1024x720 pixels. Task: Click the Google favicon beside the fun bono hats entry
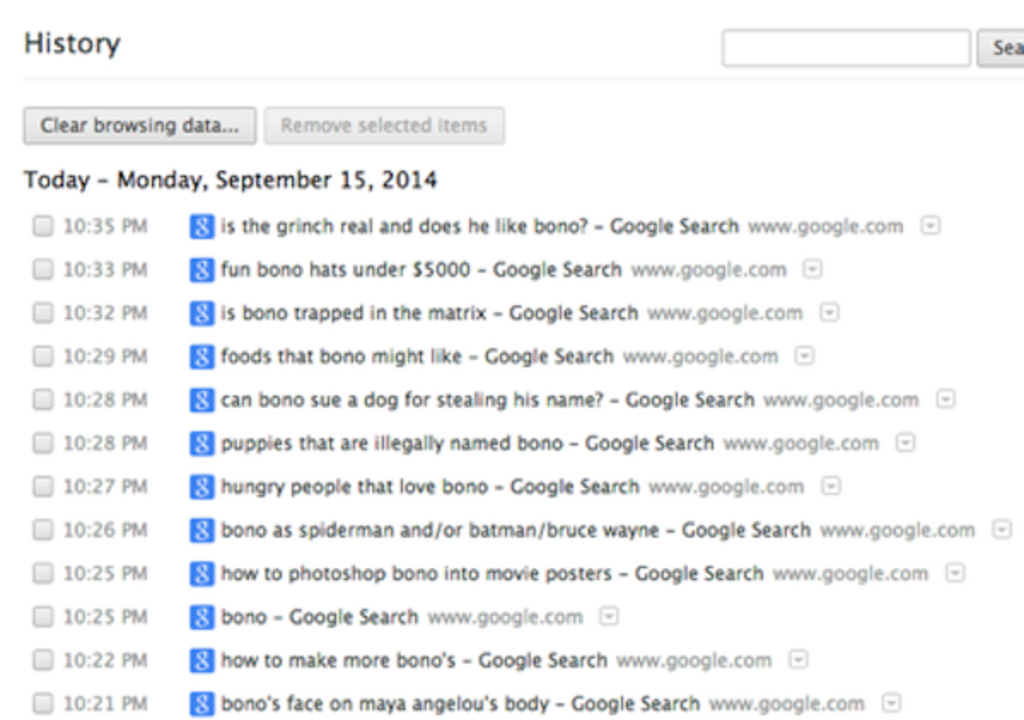[x=202, y=270]
